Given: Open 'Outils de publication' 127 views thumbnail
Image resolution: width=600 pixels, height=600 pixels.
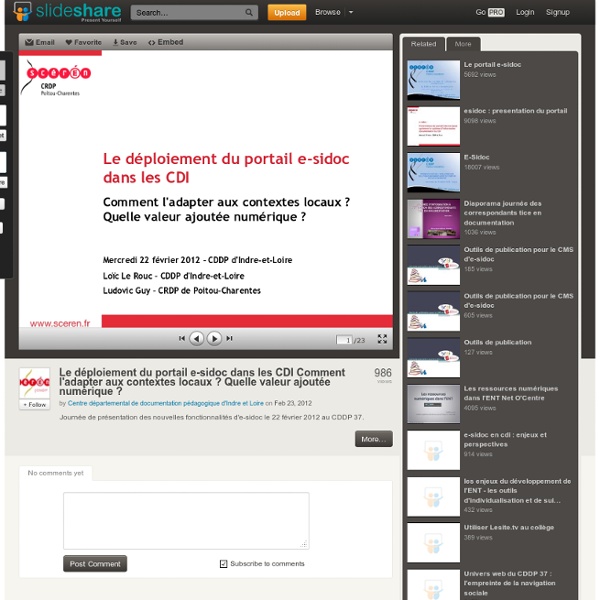Looking at the screenshot, I should pyautogui.click(x=434, y=358).
